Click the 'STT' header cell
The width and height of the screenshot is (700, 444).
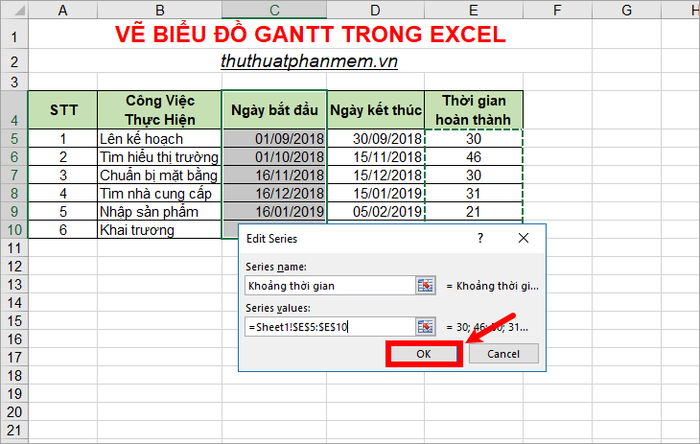click(63, 110)
